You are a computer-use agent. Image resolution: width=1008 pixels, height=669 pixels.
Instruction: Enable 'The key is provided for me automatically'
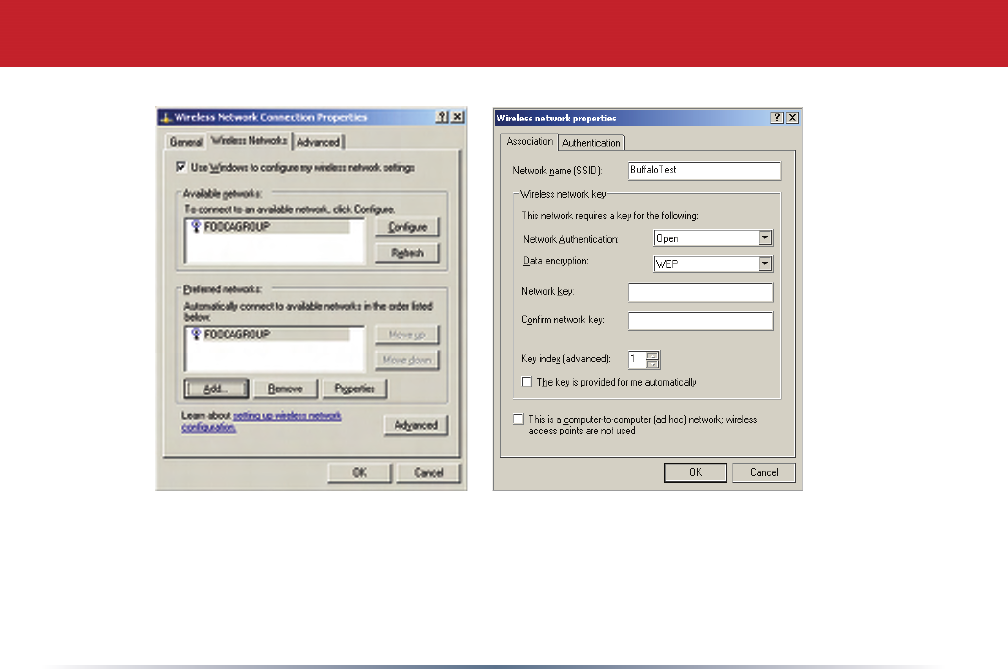[526, 382]
